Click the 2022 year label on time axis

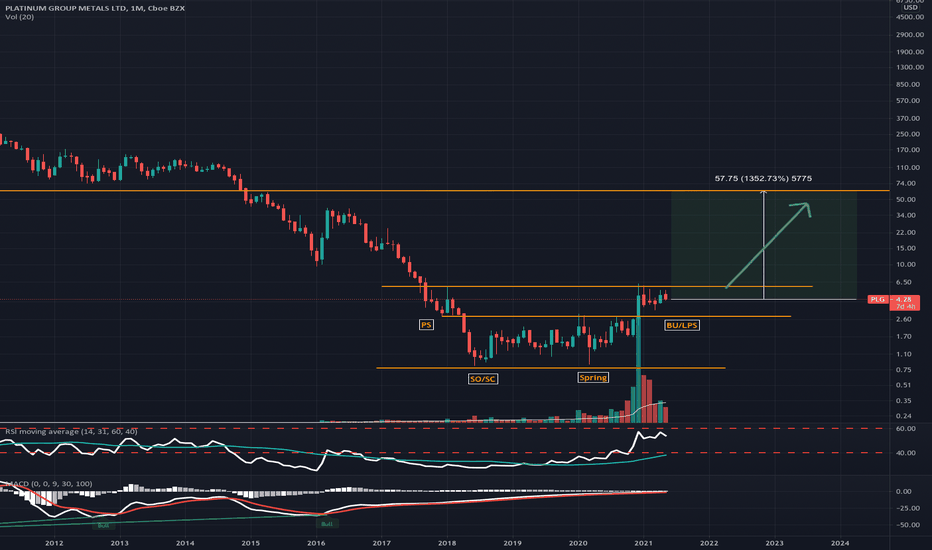click(x=709, y=543)
